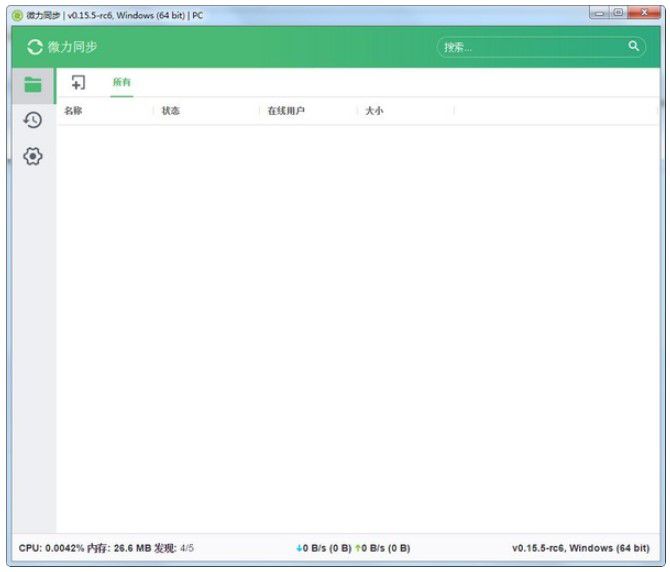The height and width of the screenshot is (572, 670).
Task: Click the 微力同步 logo icon
Action: coord(35,47)
